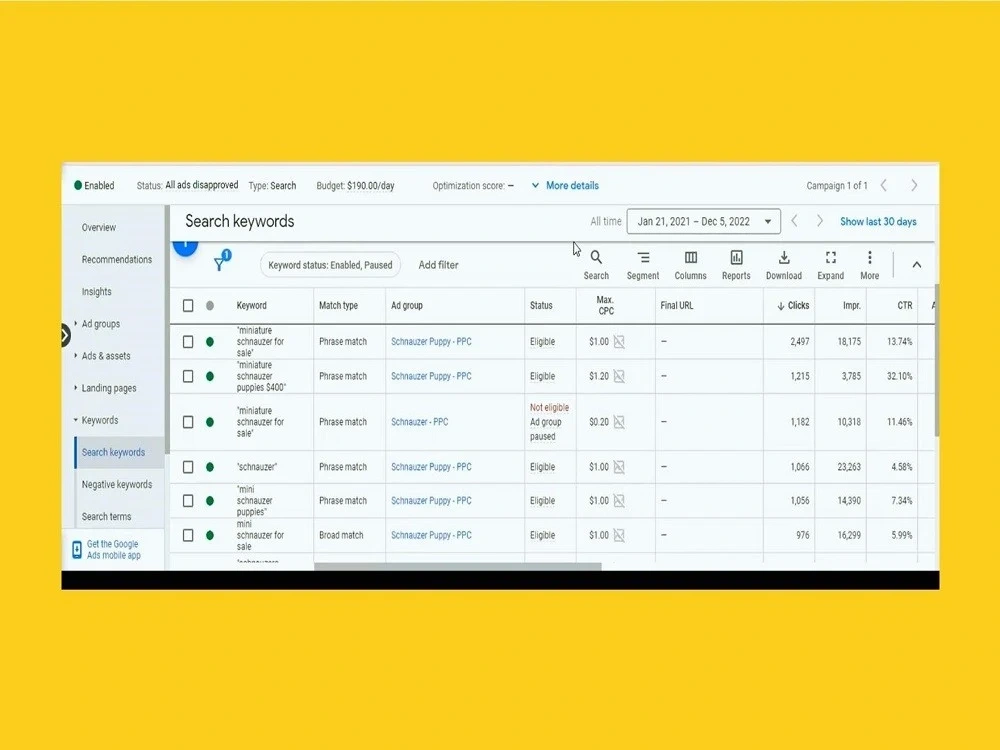Sort by Clicks column header
Screen dimensions: 1000x750
pos(793,305)
